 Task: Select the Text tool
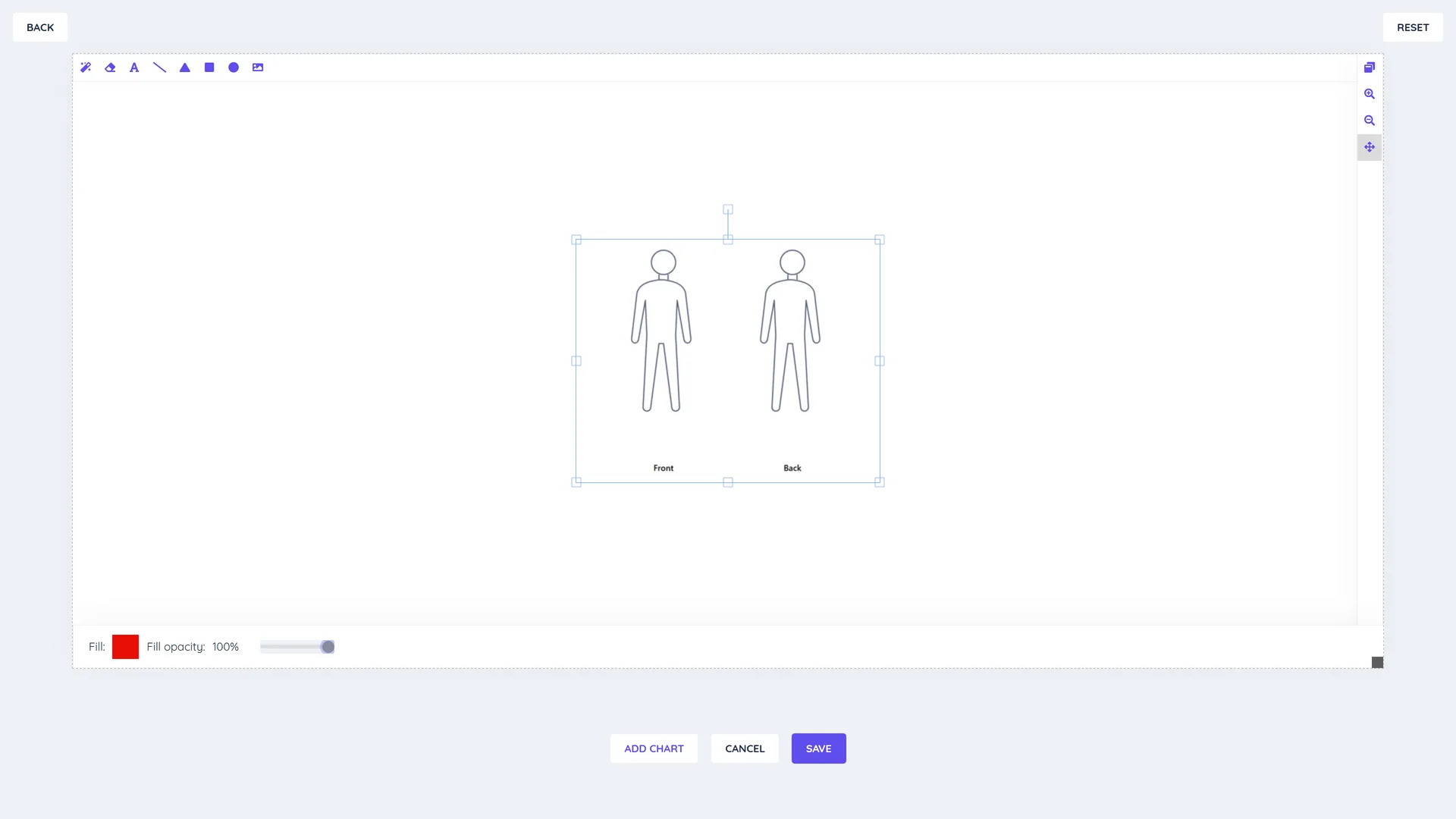pos(134,67)
